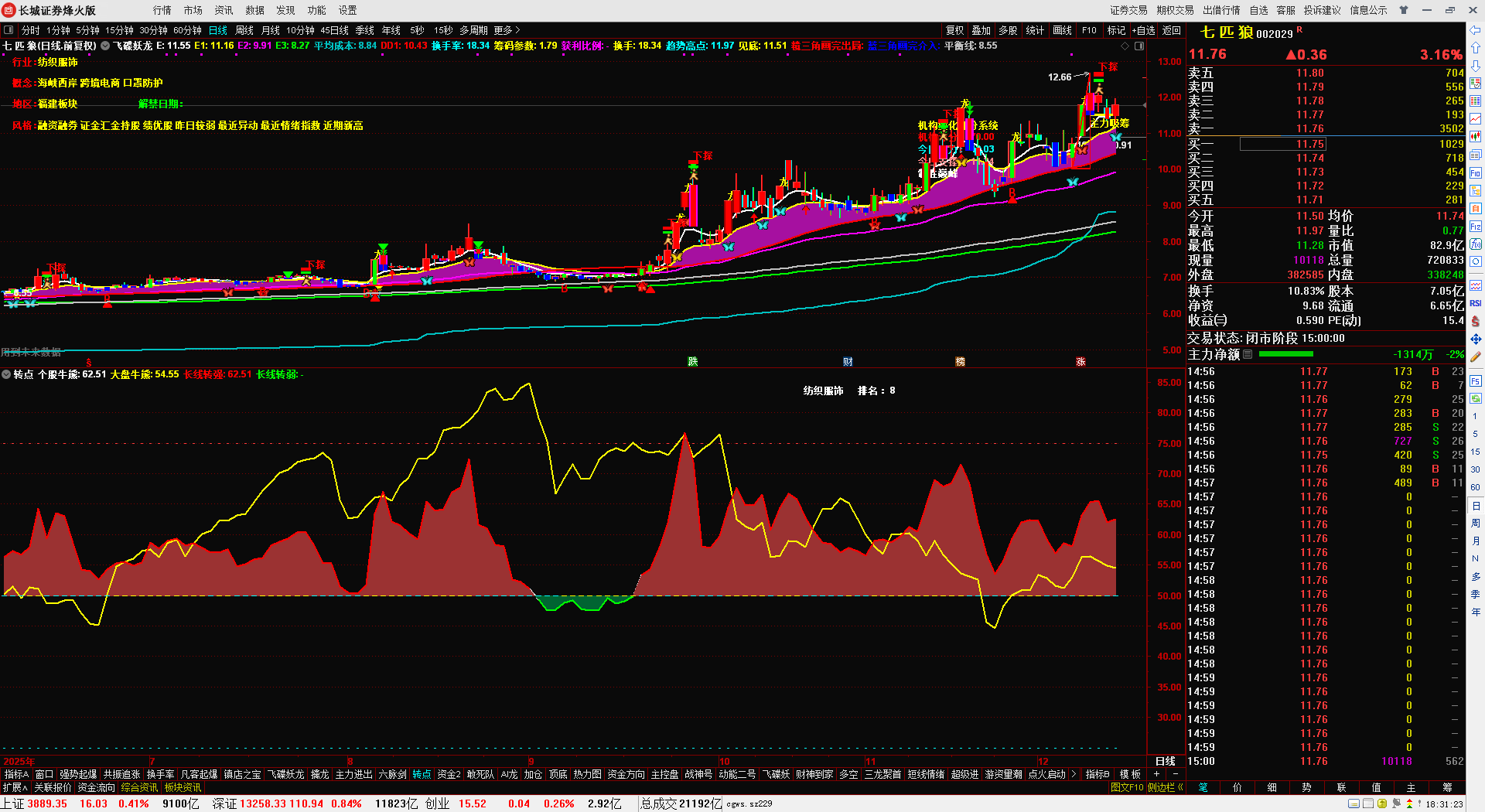
Task: Click 返回 button
Action: [x=1172, y=30]
